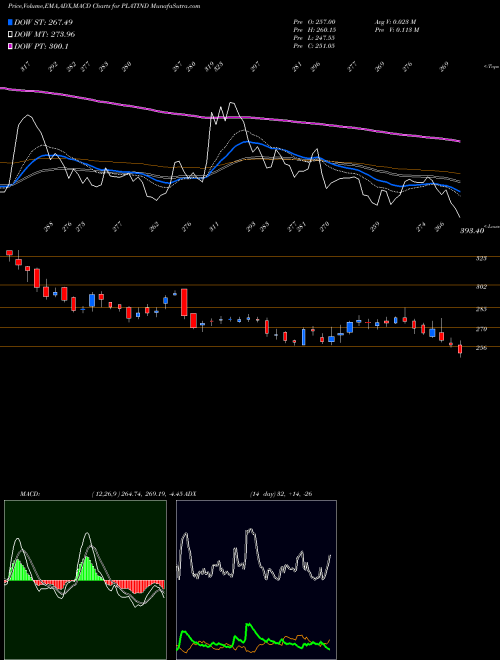Click the MACD (12,26,9) values text

138,494
